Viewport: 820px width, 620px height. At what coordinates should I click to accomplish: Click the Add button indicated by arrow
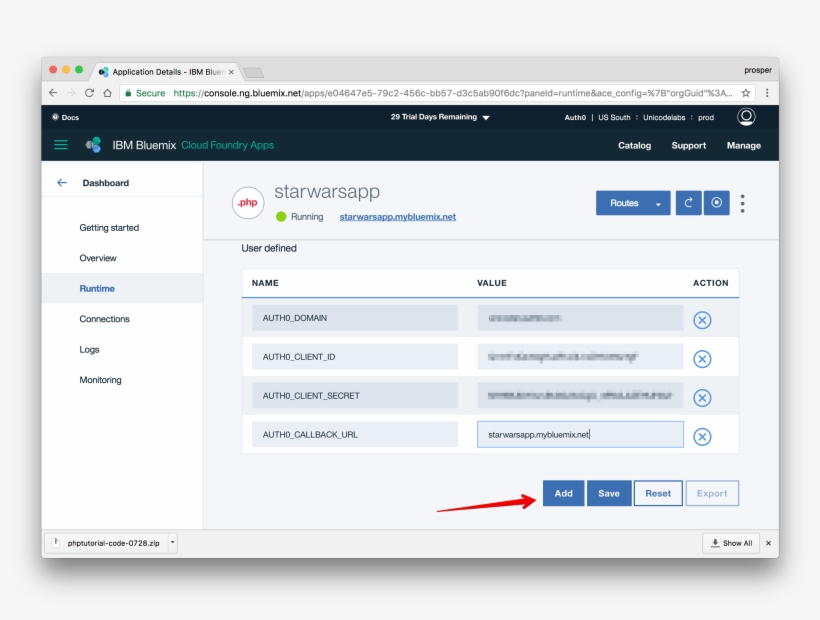pos(563,493)
